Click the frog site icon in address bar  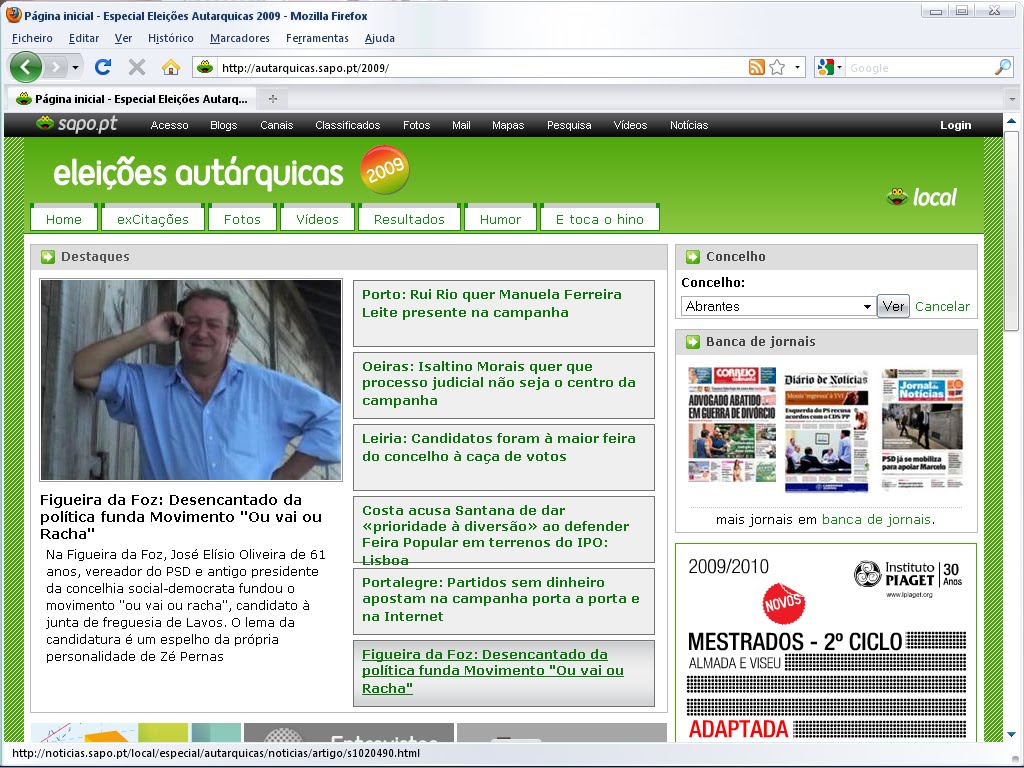(205, 67)
